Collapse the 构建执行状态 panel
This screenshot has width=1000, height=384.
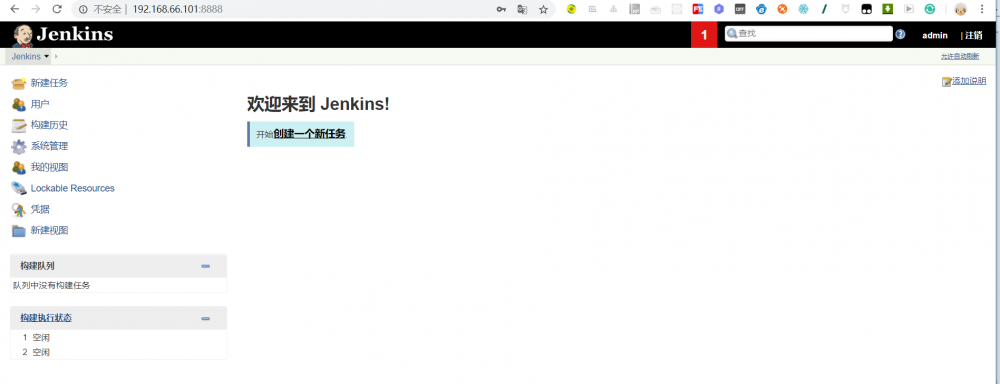205,318
